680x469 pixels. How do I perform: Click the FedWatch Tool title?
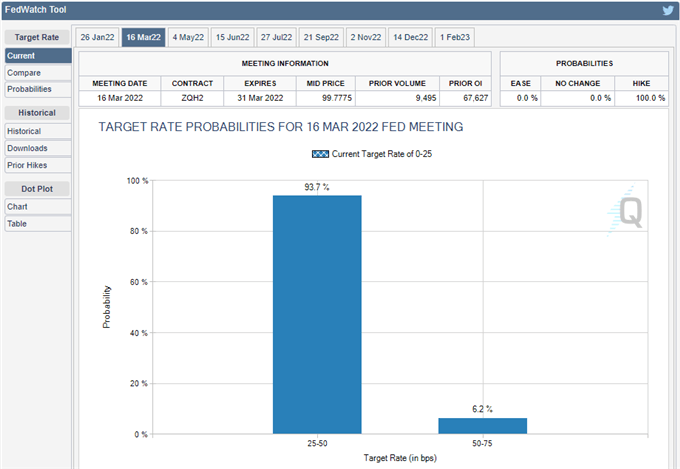(36, 10)
